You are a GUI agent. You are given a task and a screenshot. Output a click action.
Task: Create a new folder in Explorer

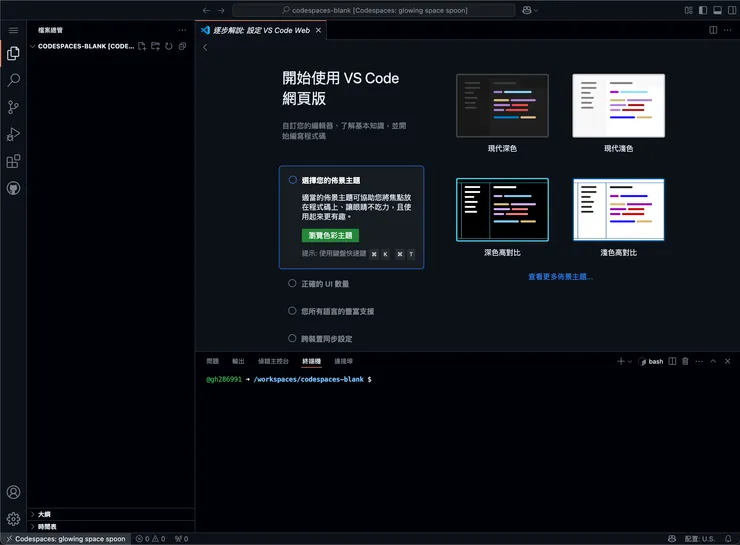click(x=155, y=46)
